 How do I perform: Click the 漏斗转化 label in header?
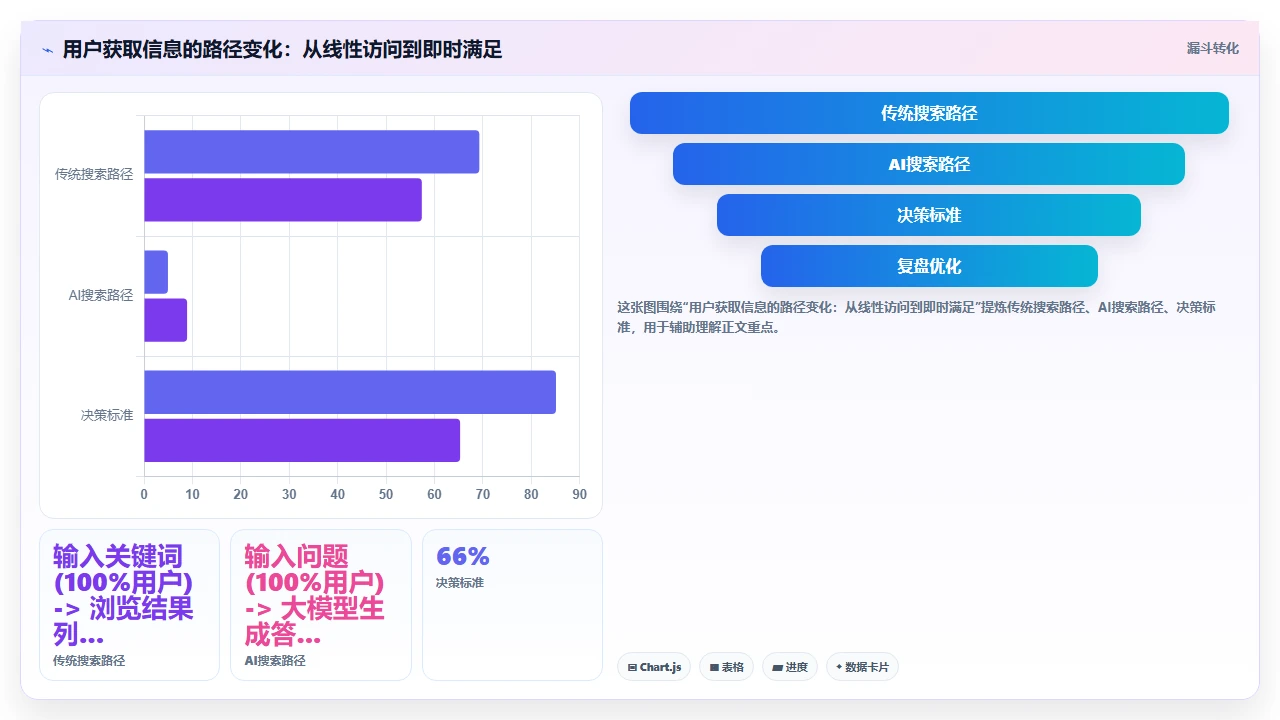coord(1212,48)
